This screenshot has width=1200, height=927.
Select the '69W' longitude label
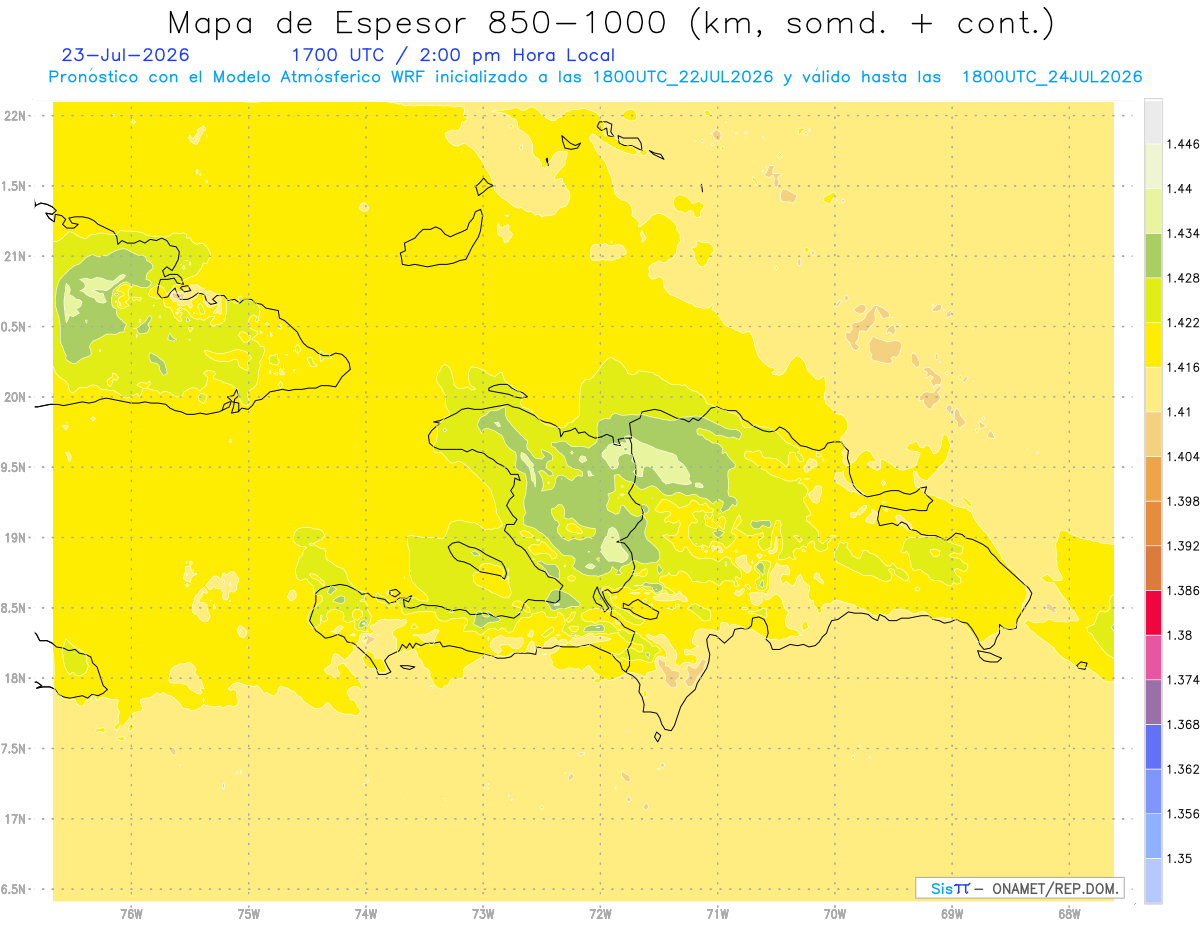(x=952, y=914)
